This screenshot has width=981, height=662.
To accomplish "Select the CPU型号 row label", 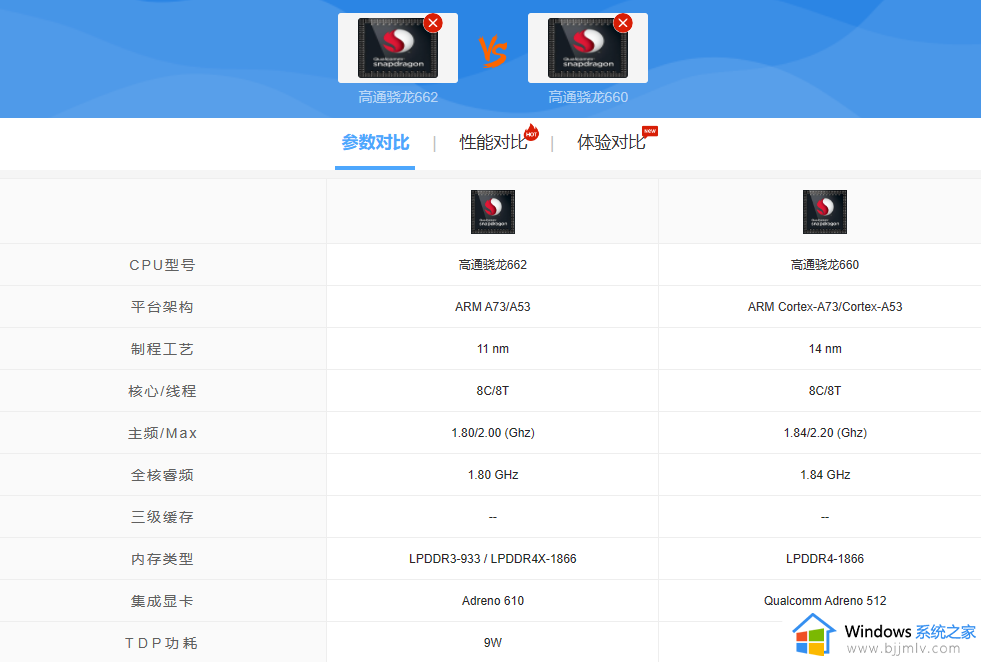I will click(x=163, y=265).
